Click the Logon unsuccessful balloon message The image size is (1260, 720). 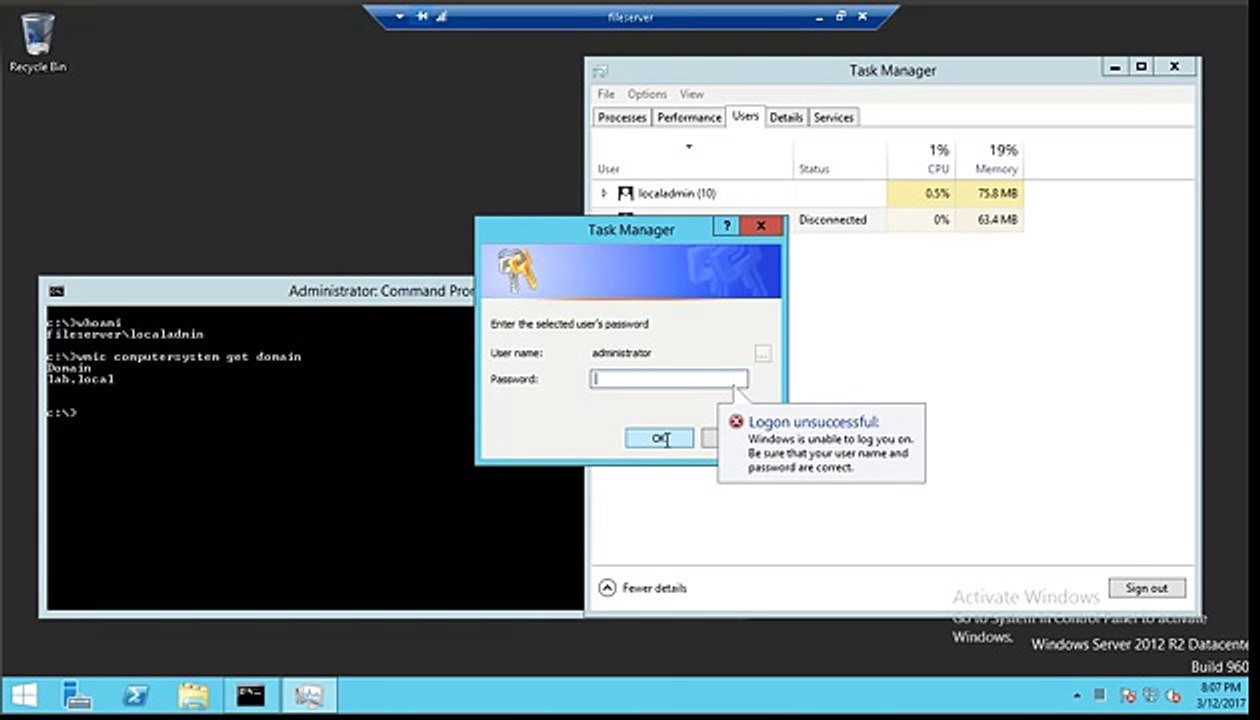click(823, 445)
